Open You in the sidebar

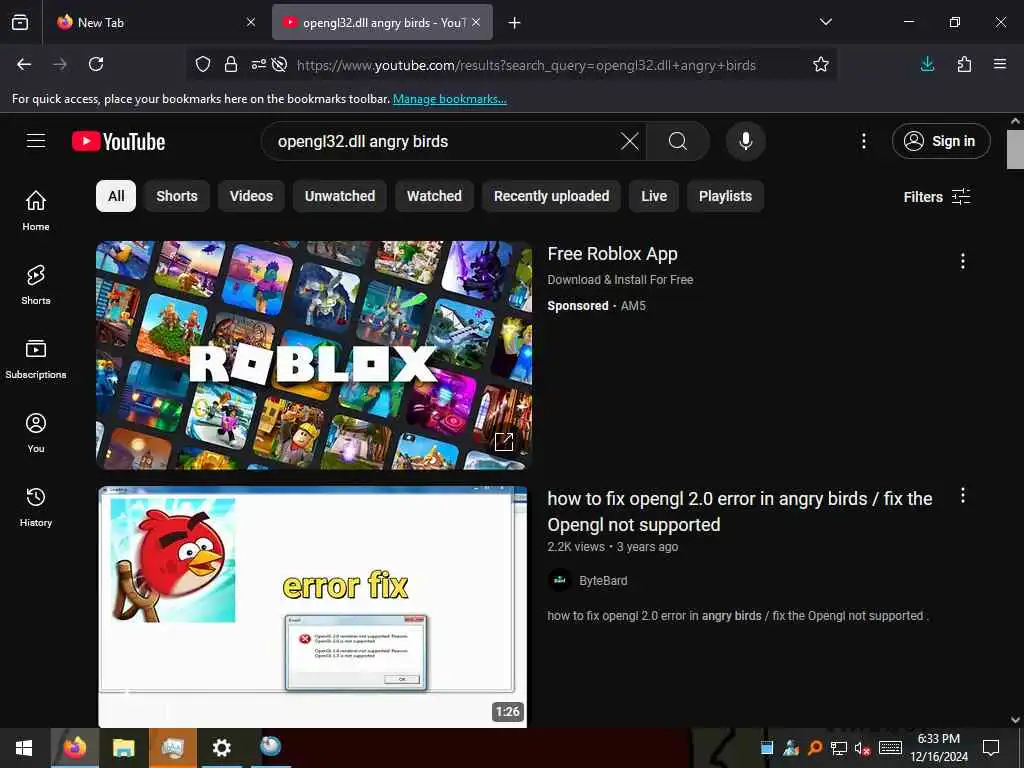36,432
